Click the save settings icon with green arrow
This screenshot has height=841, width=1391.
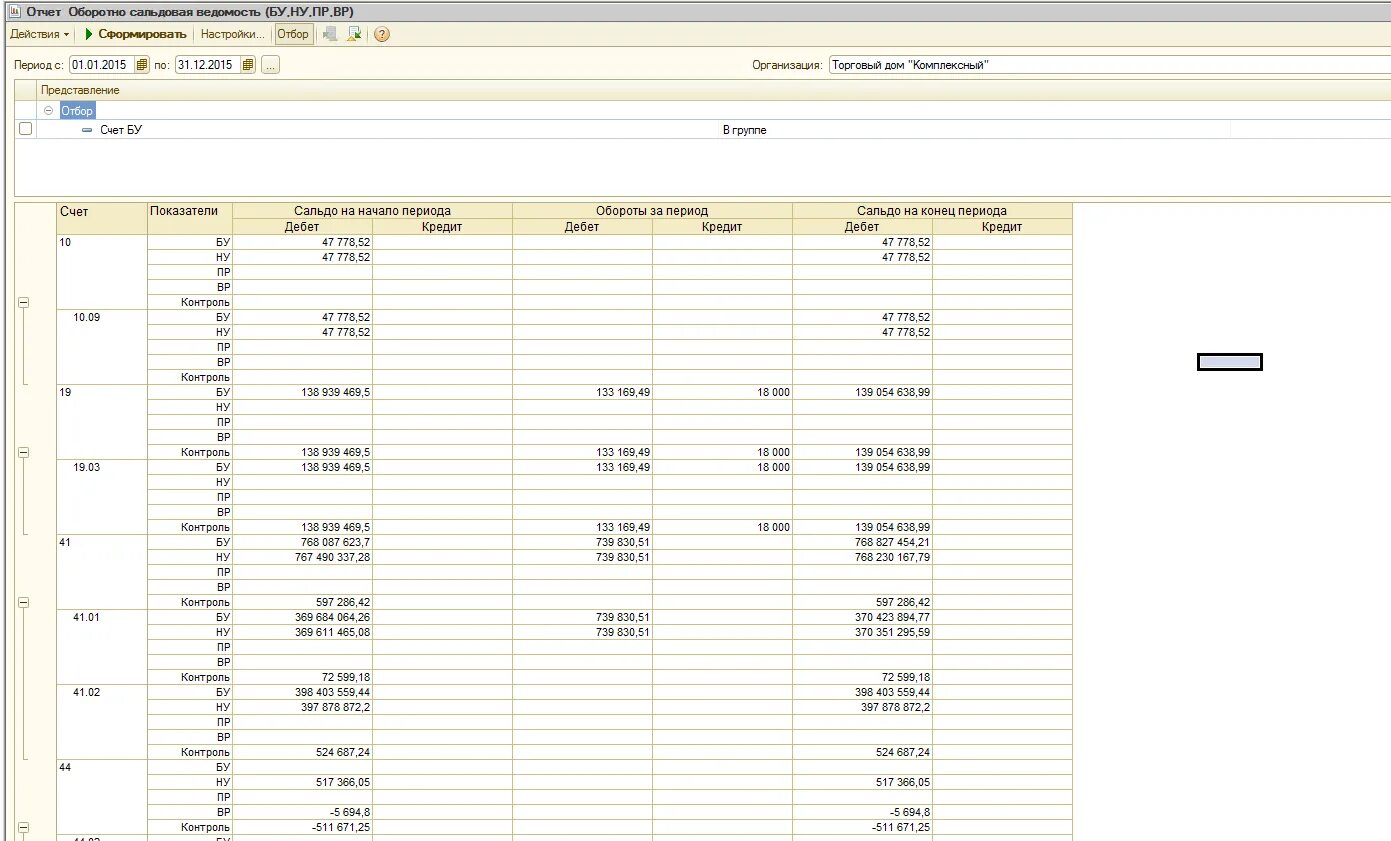pos(354,34)
